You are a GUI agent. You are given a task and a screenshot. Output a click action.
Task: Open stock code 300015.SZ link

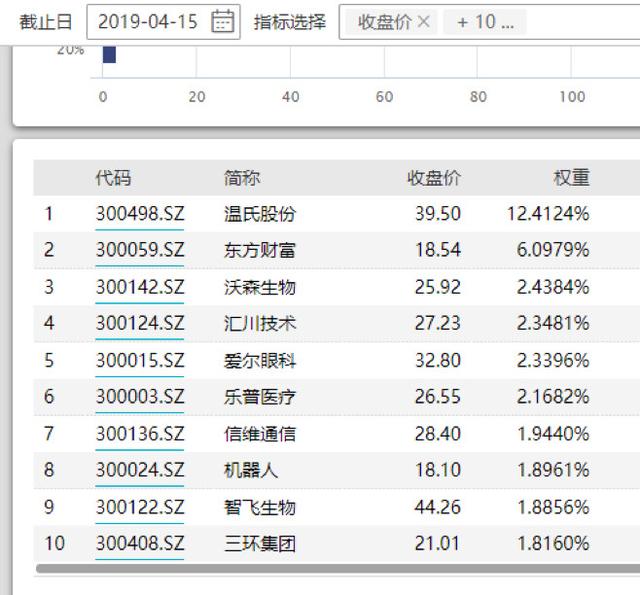[140, 360]
